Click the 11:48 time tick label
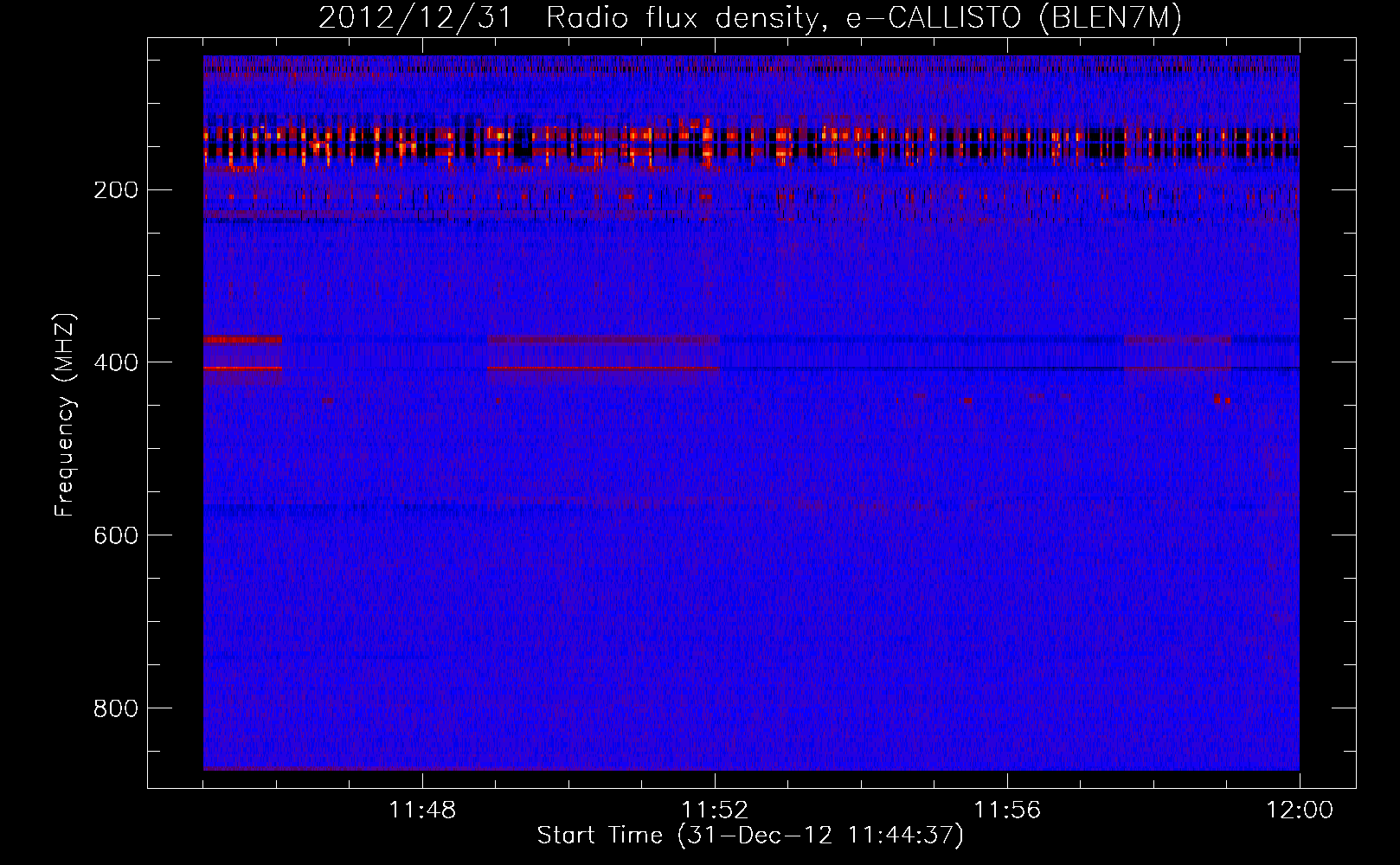The width and height of the screenshot is (1400, 865). coord(422,811)
